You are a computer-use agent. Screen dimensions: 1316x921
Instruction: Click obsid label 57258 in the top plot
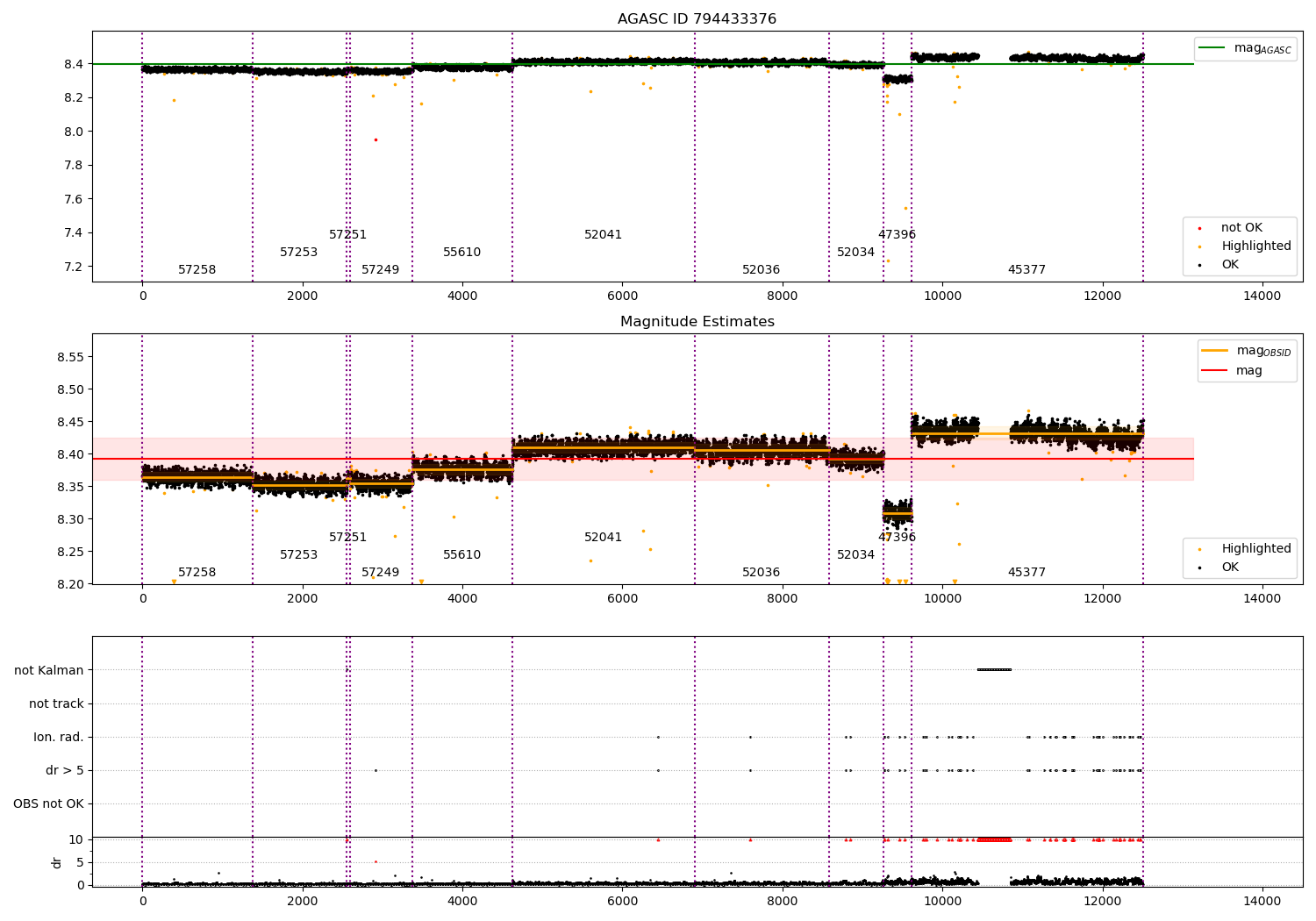coord(197,270)
